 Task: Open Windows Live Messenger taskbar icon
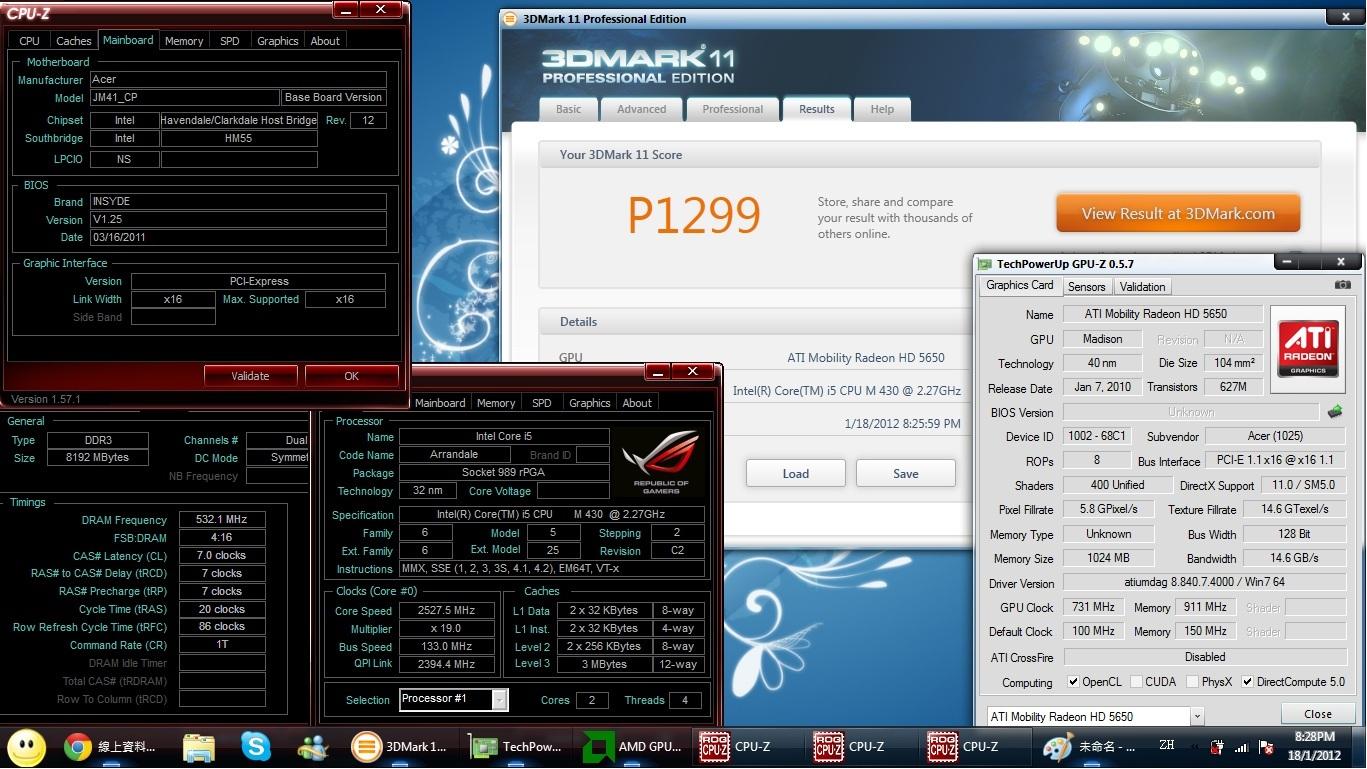pyautogui.click(x=313, y=747)
